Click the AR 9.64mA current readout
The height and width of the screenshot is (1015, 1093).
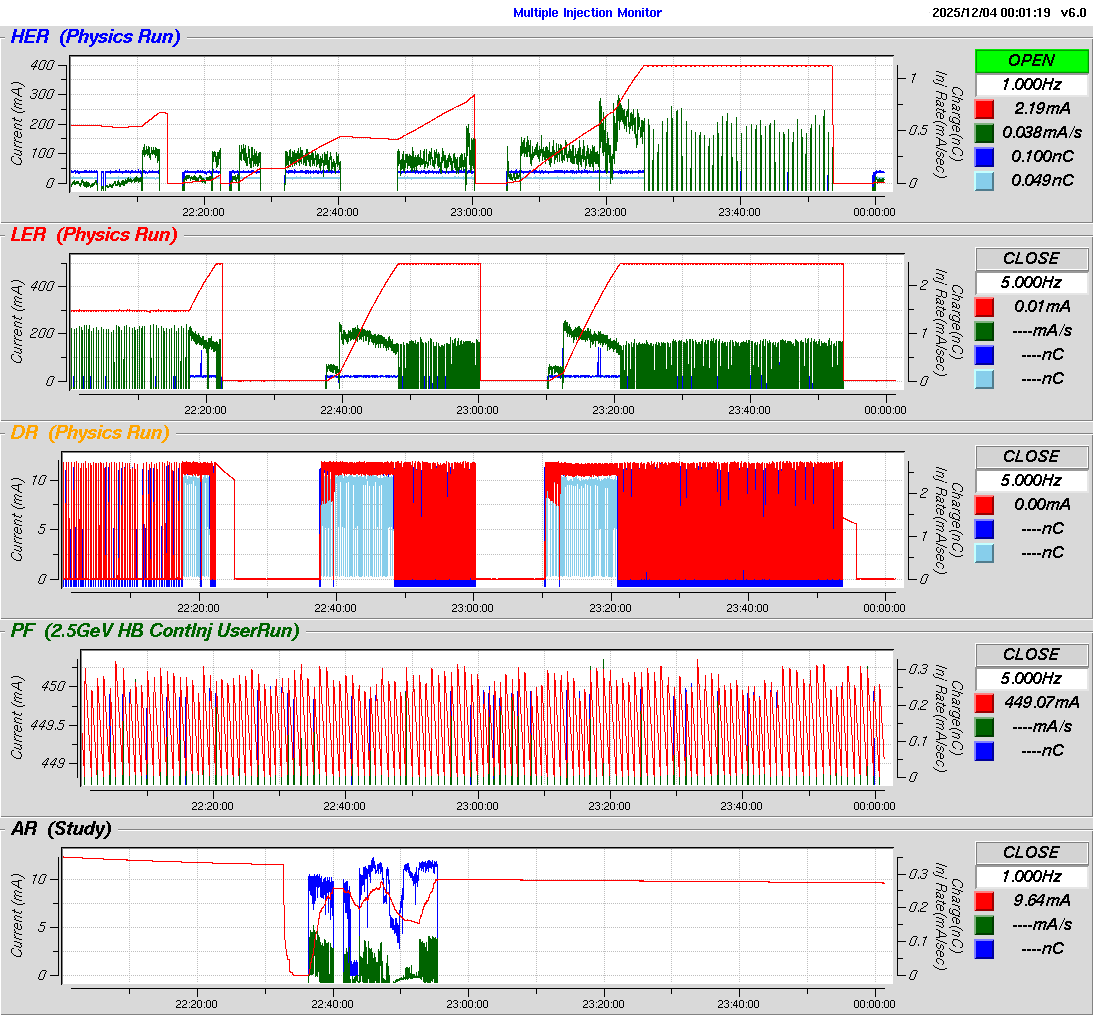pyautogui.click(x=1042, y=900)
